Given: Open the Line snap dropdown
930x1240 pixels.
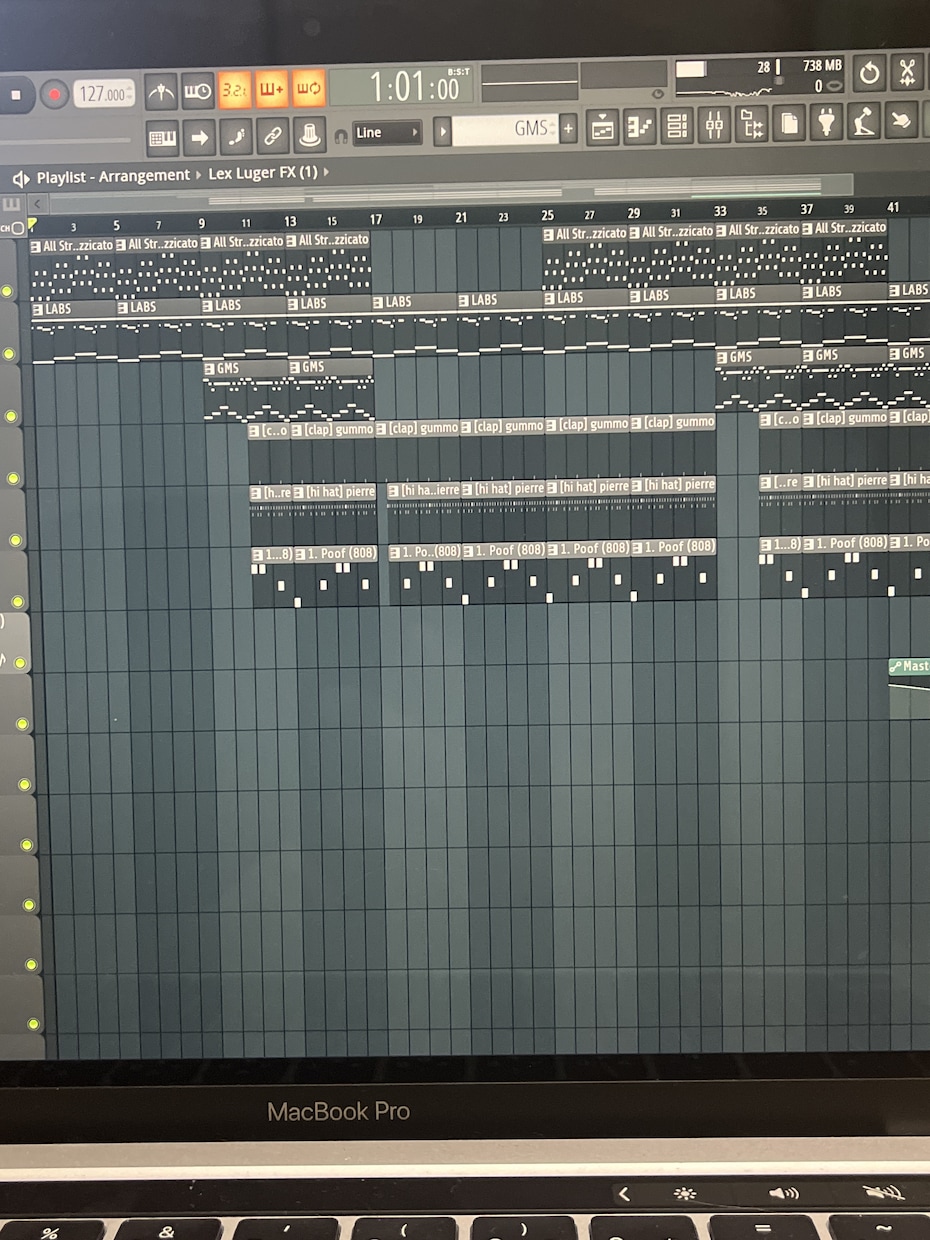Looking at the screenshot, I should [388, 132].
